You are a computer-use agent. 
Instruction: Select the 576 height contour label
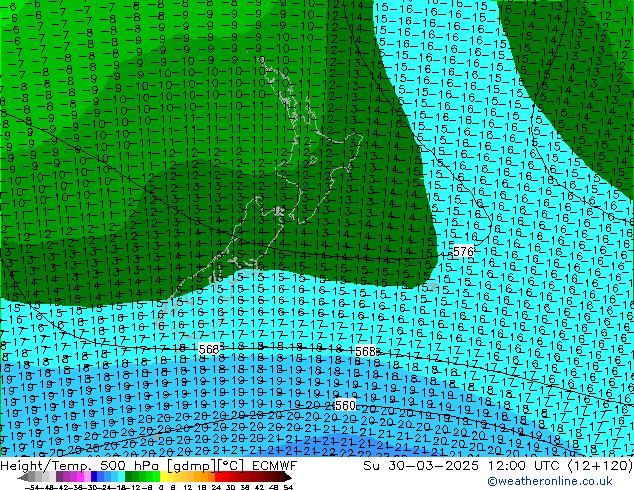[463, 251]
